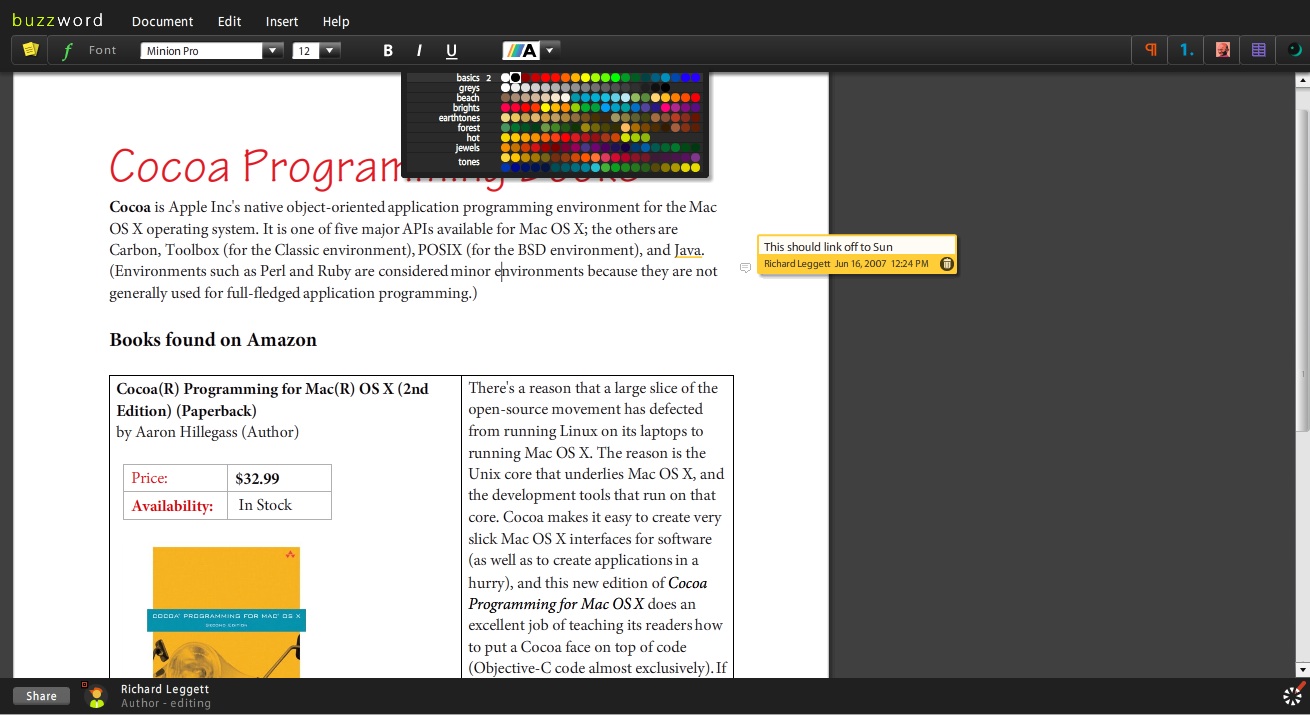Expand the font size 12 dropdown arrow
Screen dimensions: 1310x715
331,50
